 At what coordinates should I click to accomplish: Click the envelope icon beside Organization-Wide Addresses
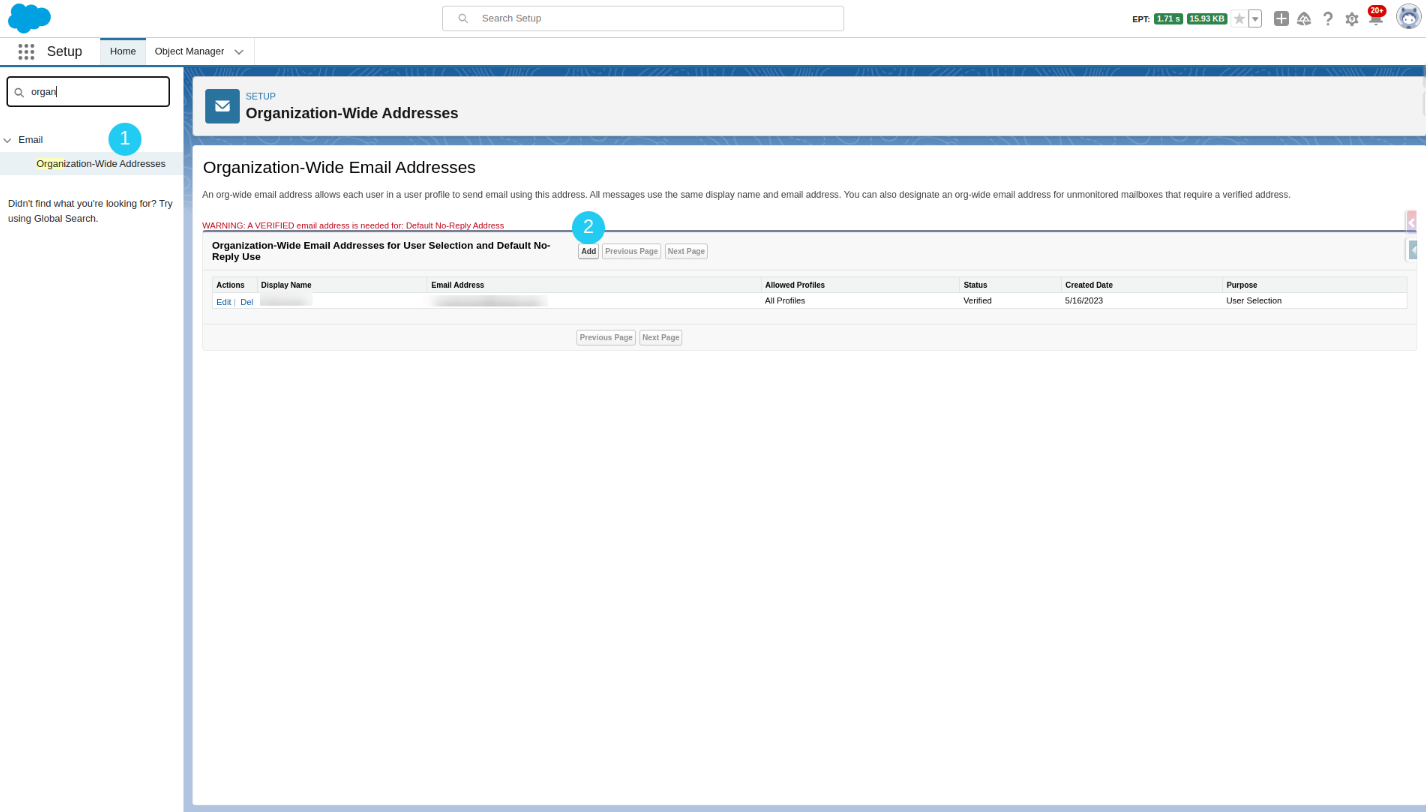222,106
